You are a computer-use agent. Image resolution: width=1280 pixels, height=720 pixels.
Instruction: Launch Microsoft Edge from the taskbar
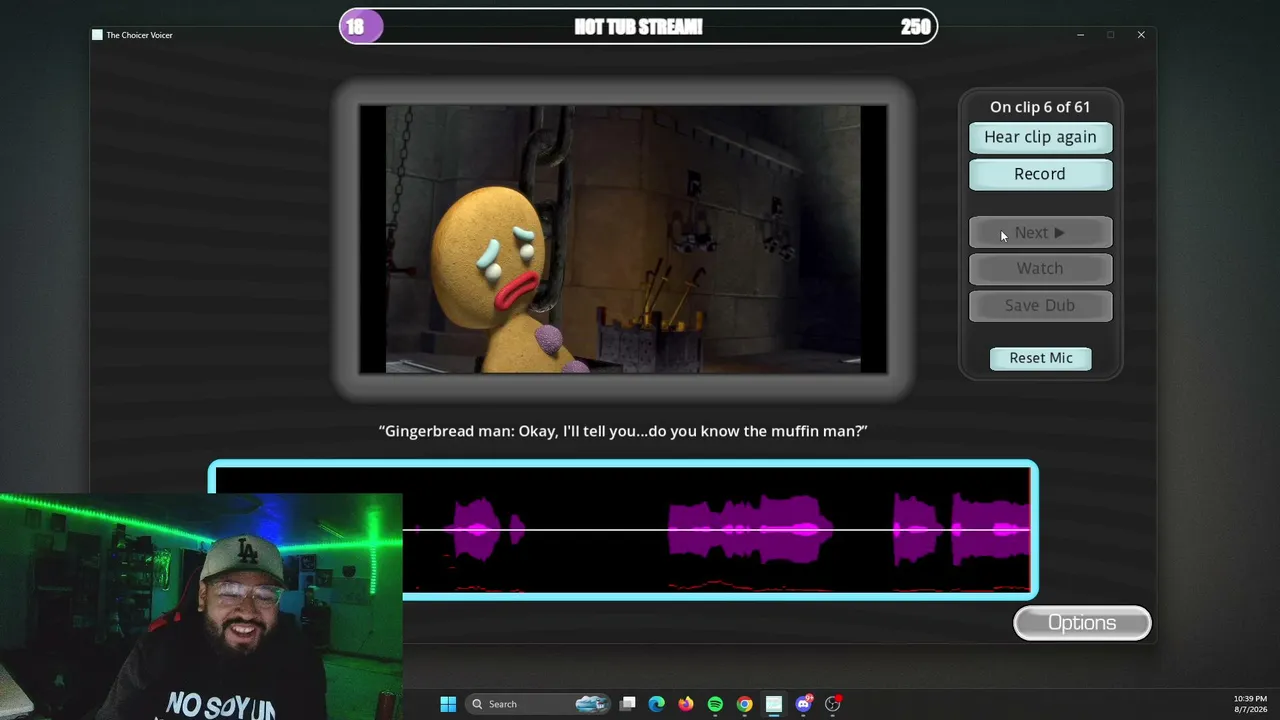point(656,704)
